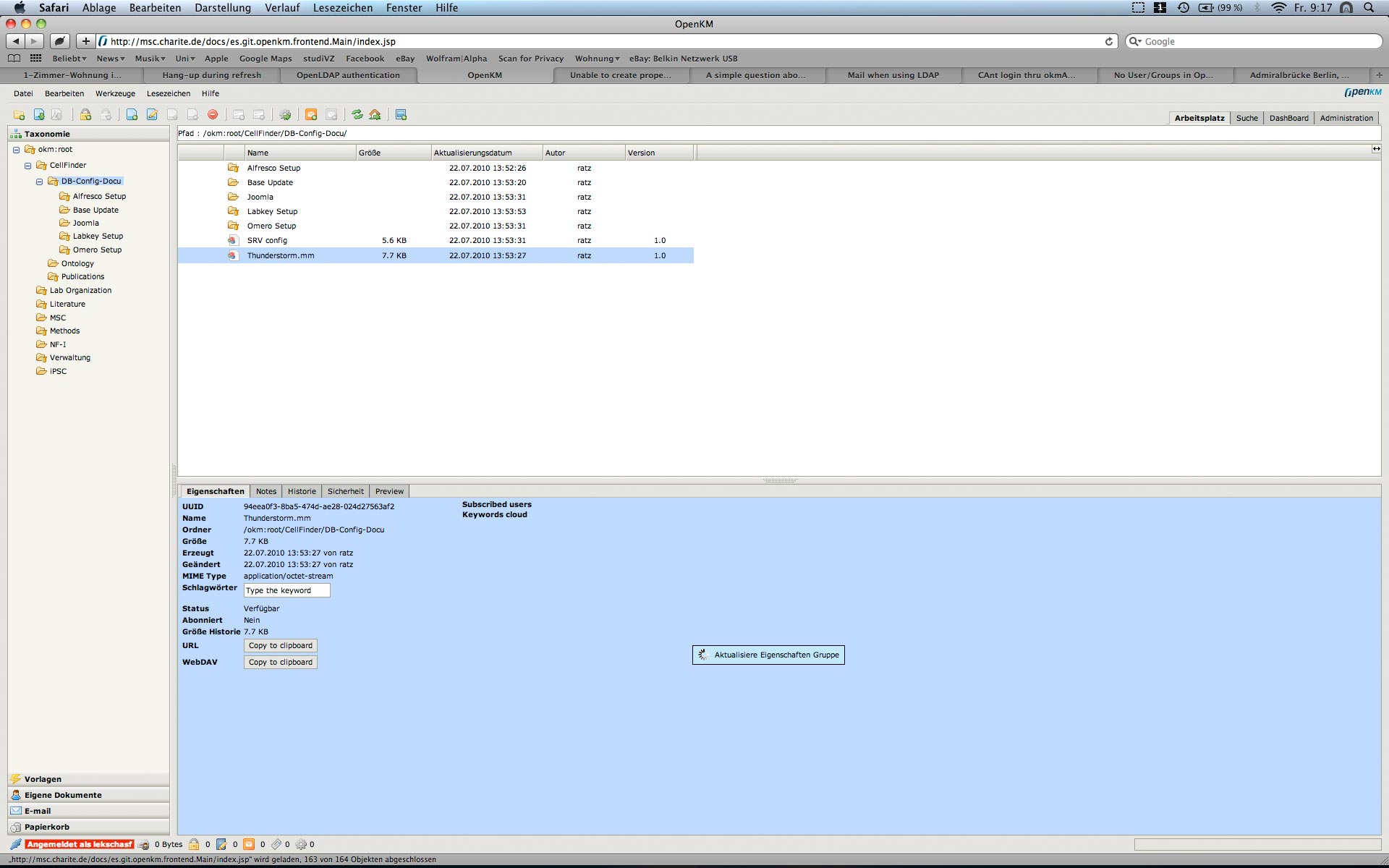The height and width of the screenshot is (868, 1389).
Task: Collapse the CellFinder tree node
Action: coord(27,166)
